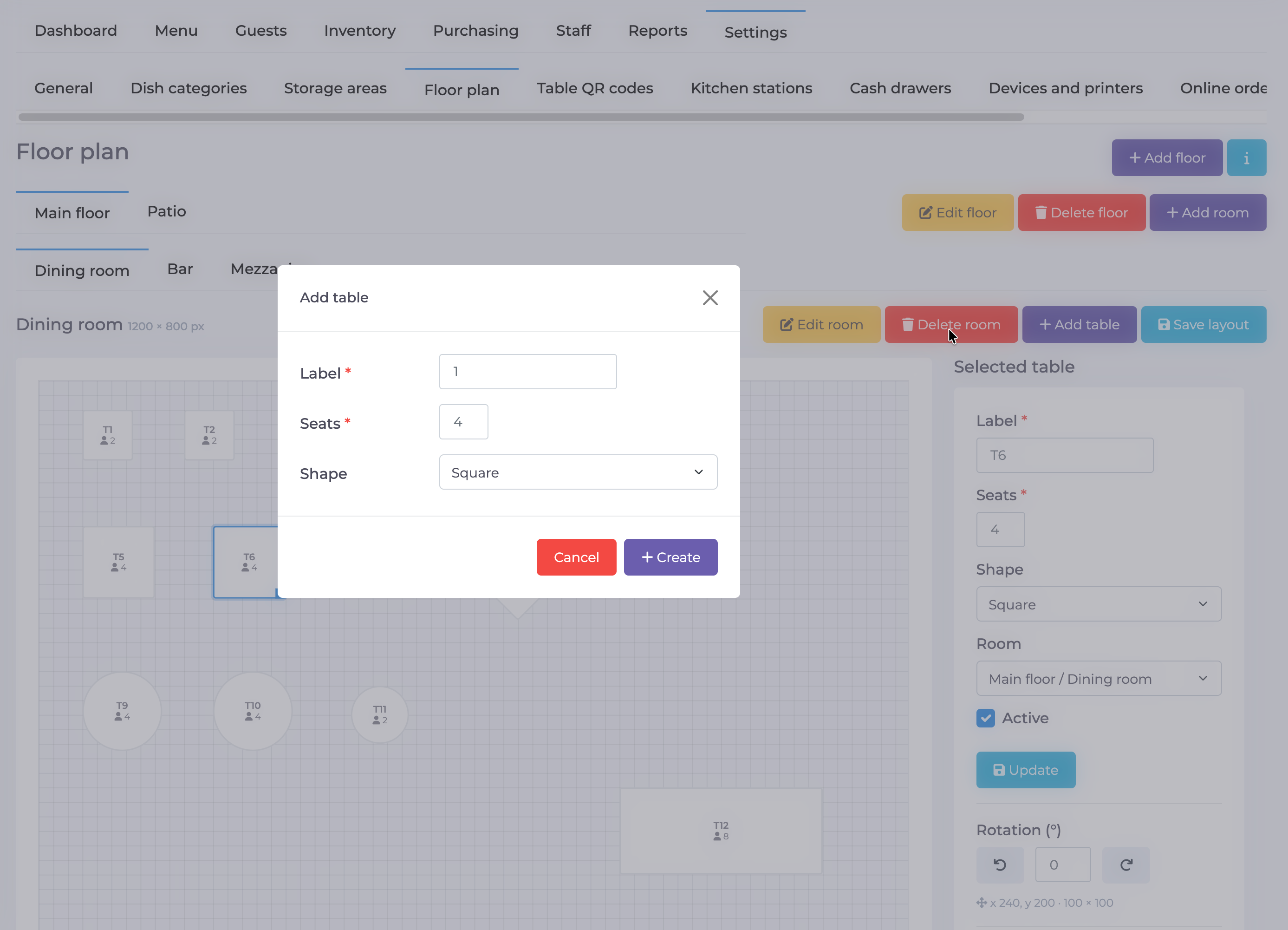Select table T12 on the floor plan
The image size is (1288, 930).
coord(721,831)
